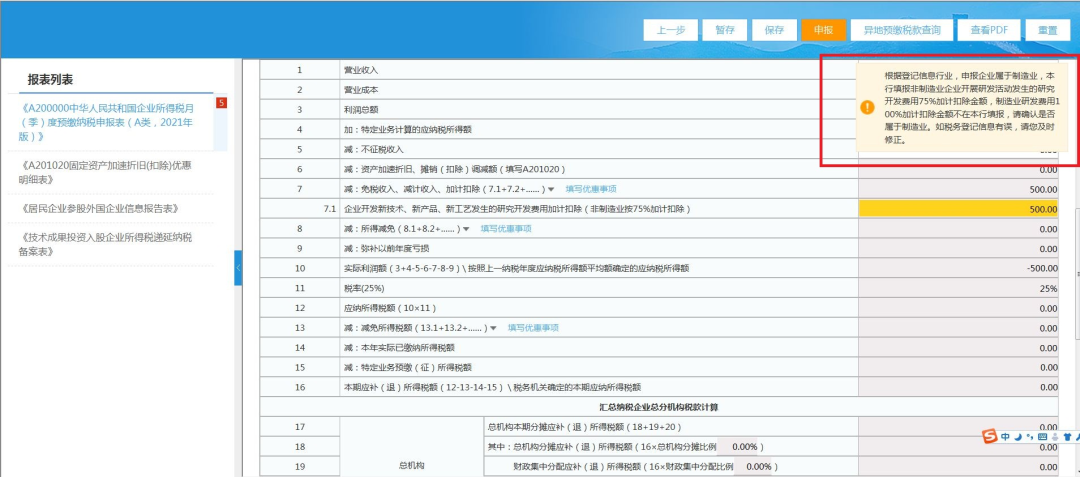Screen dimensions: 1080x477
Task: Switch punctuation mode on the Sogou bar
Action: coord(1030,436)
